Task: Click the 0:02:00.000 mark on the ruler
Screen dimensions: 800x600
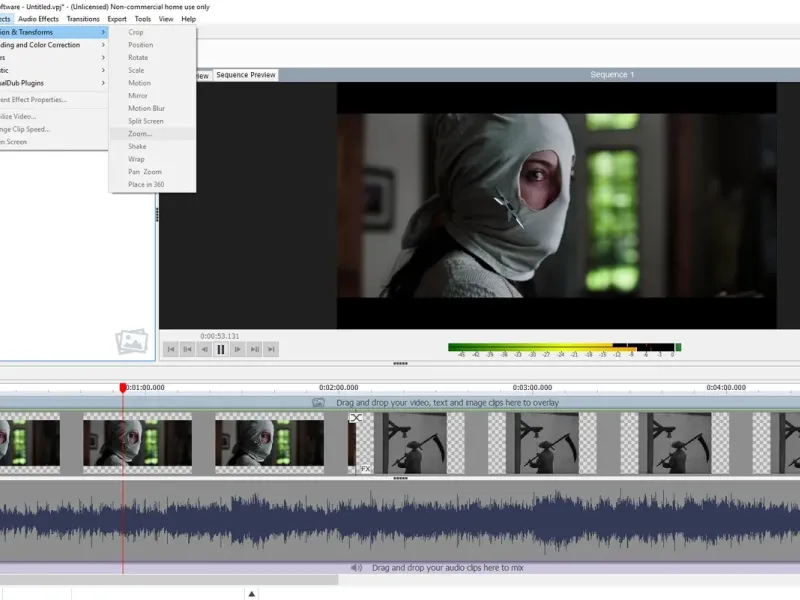Action: 339,388
